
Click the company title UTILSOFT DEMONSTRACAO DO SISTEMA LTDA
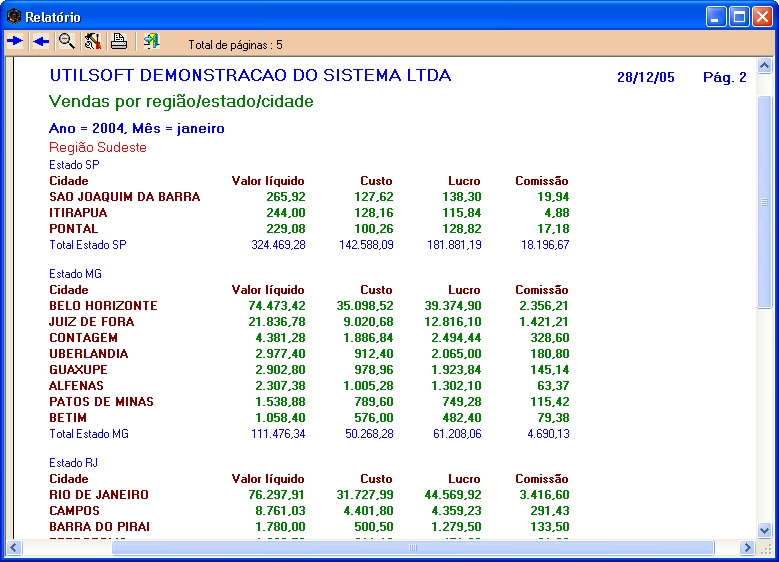(x=250, y=76)
